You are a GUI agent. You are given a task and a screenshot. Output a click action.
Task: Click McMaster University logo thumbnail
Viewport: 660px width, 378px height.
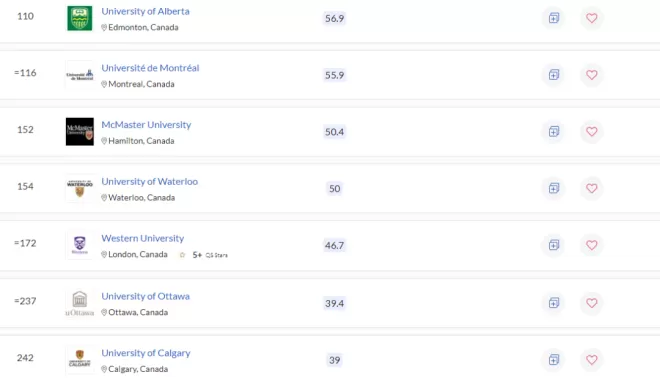point(80,132)
